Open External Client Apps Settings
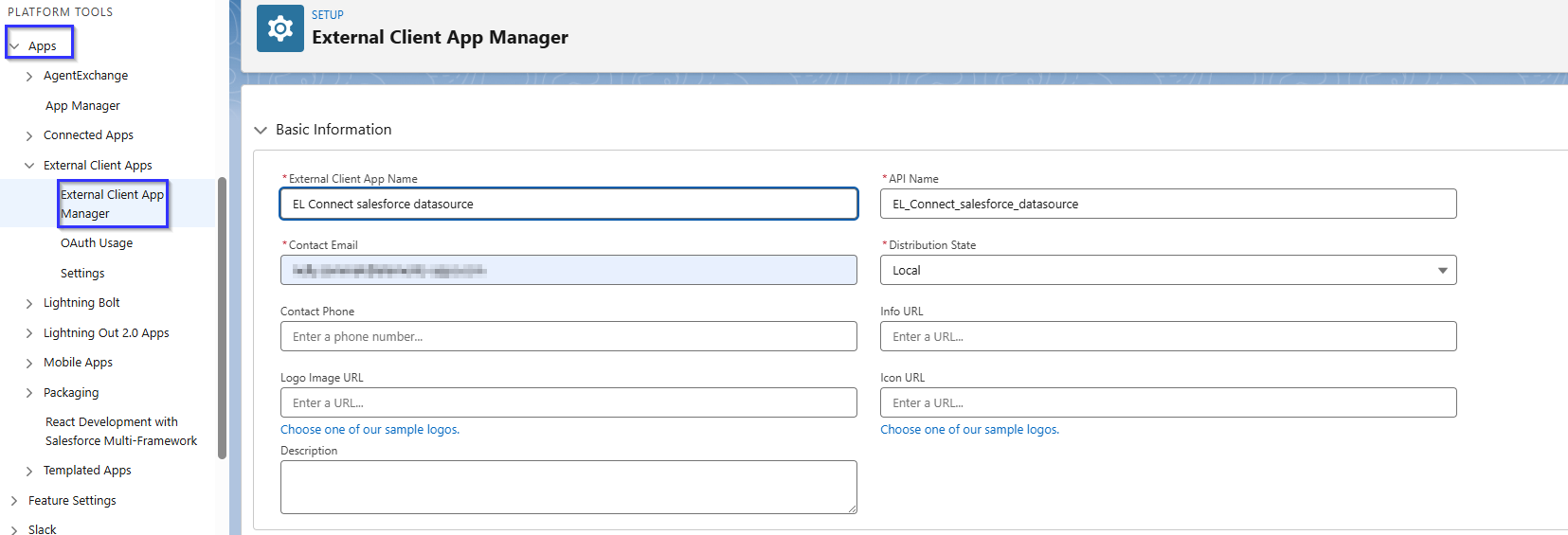Screen dimensions: 1568x535 click(82, 274)
